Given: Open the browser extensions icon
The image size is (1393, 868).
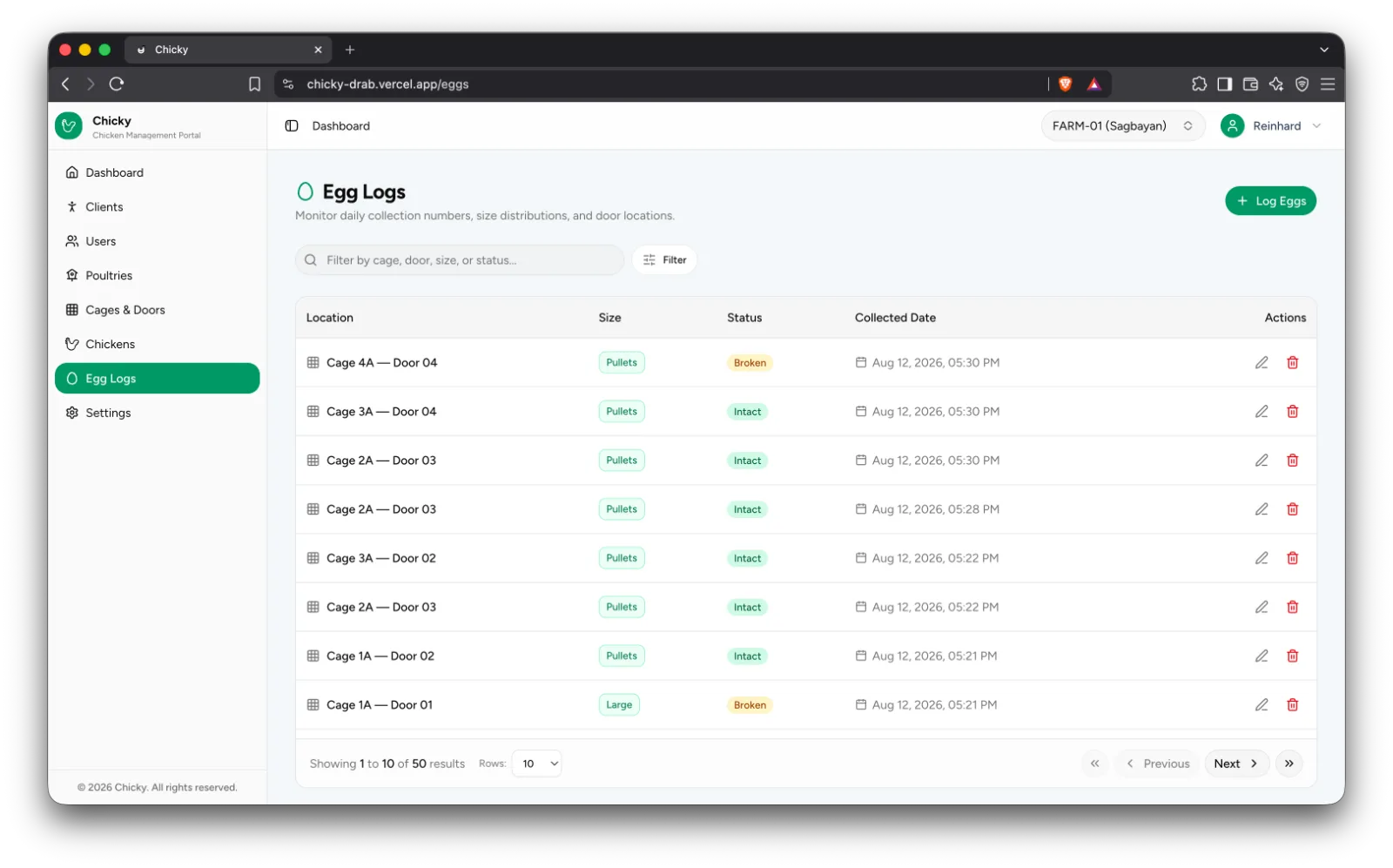Looking at the screenshot, I should (1199, 84).
